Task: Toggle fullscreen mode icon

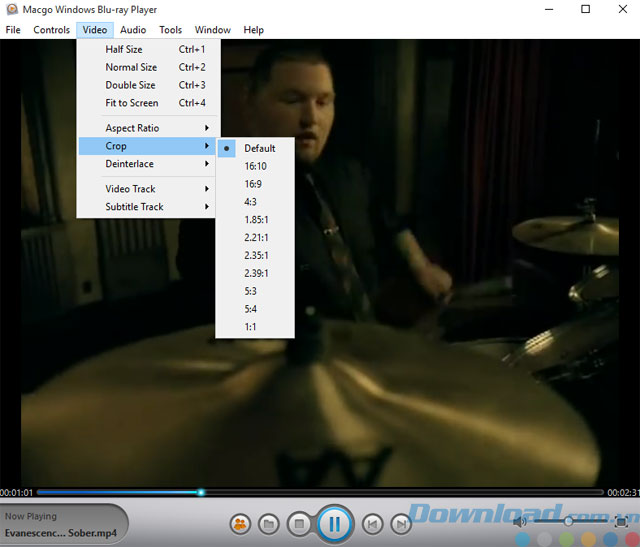Action: [621, 521]
